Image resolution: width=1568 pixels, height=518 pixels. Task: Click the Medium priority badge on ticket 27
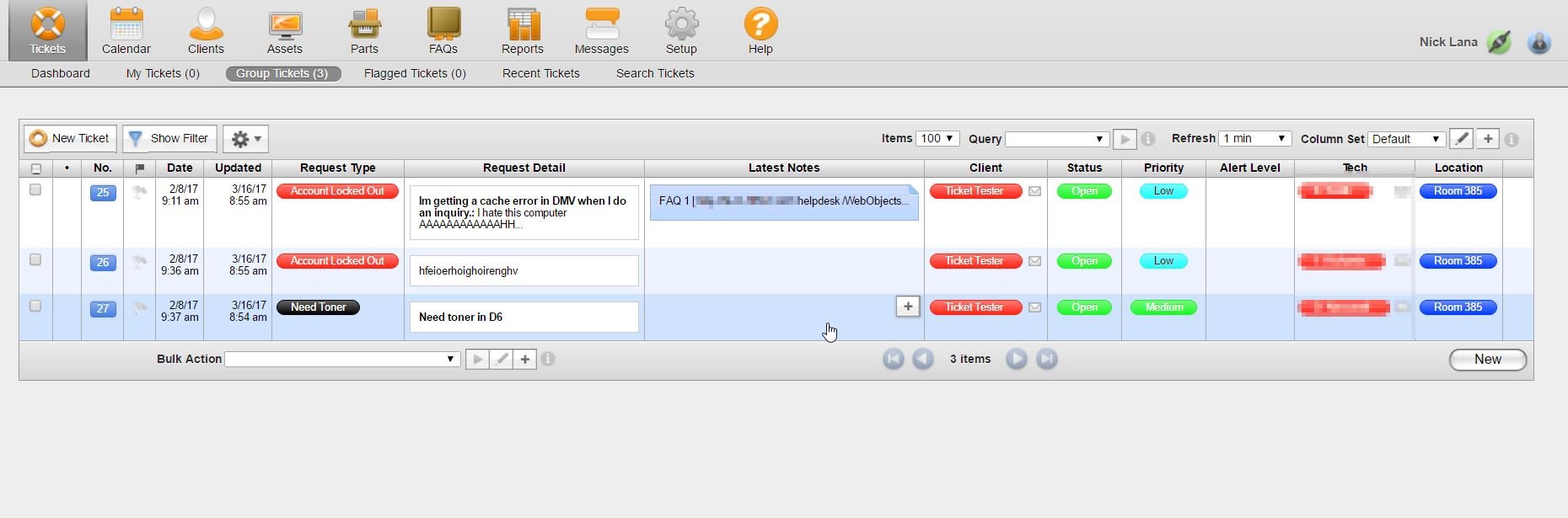[1163, 307]
